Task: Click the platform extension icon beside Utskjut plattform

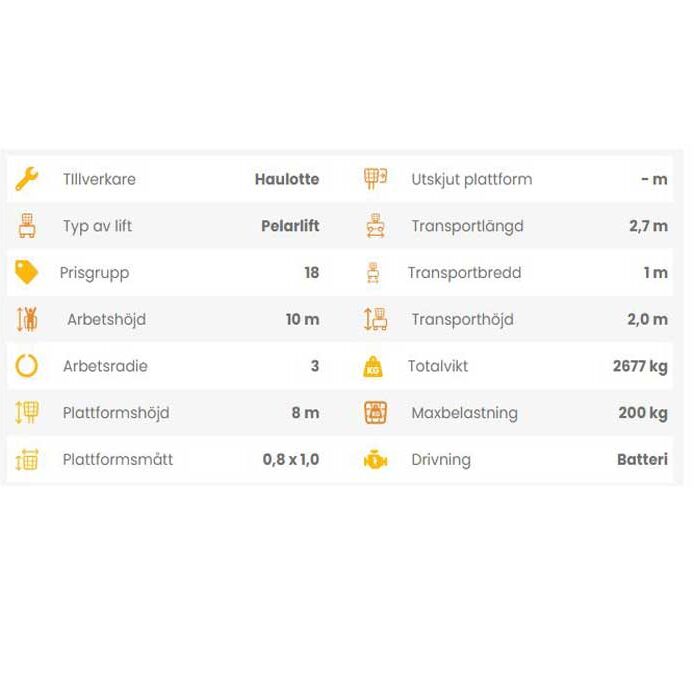Action: (375, 179)
